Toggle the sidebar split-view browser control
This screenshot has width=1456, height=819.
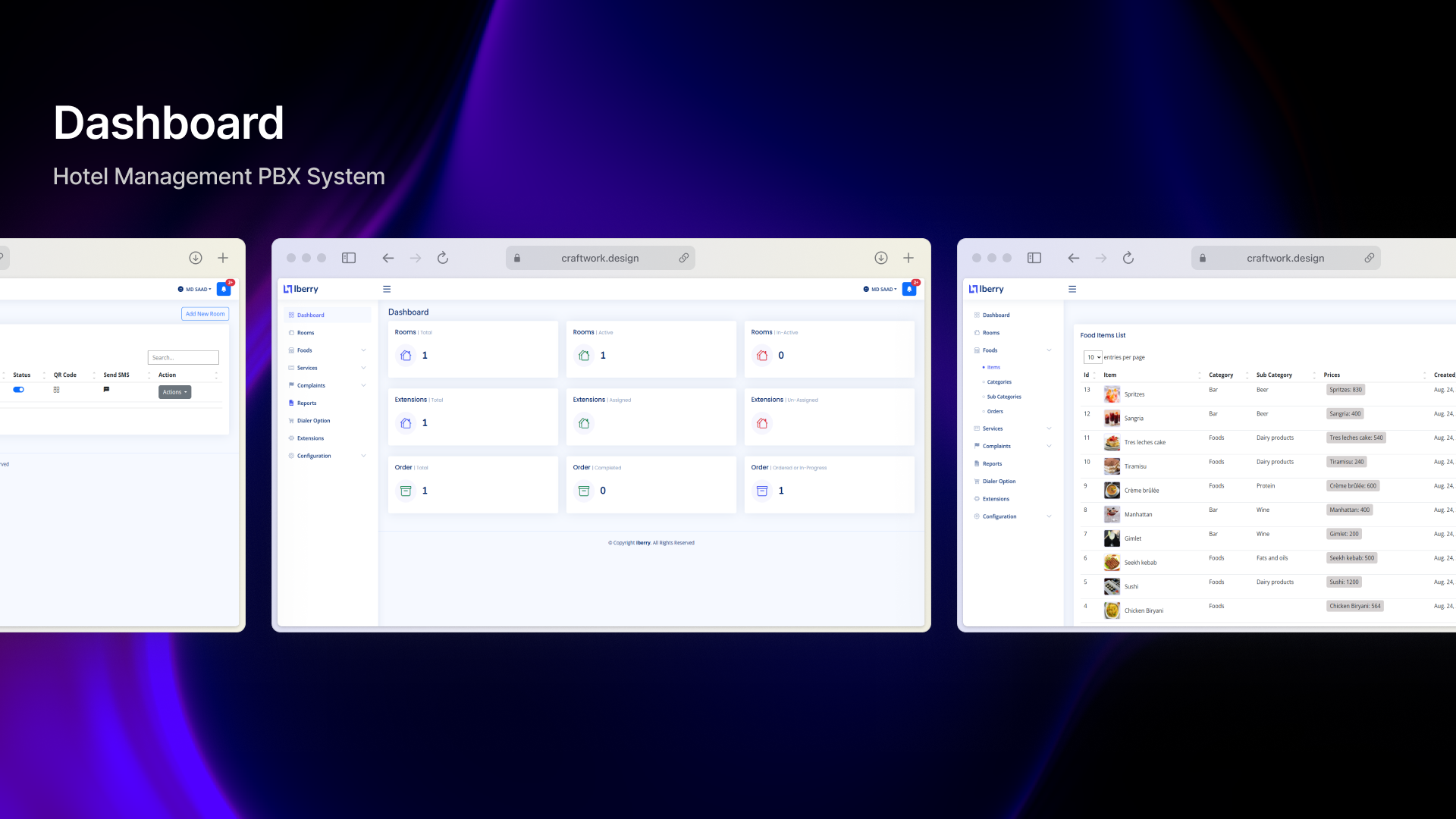pyautogui.click(x=349, y=258)
